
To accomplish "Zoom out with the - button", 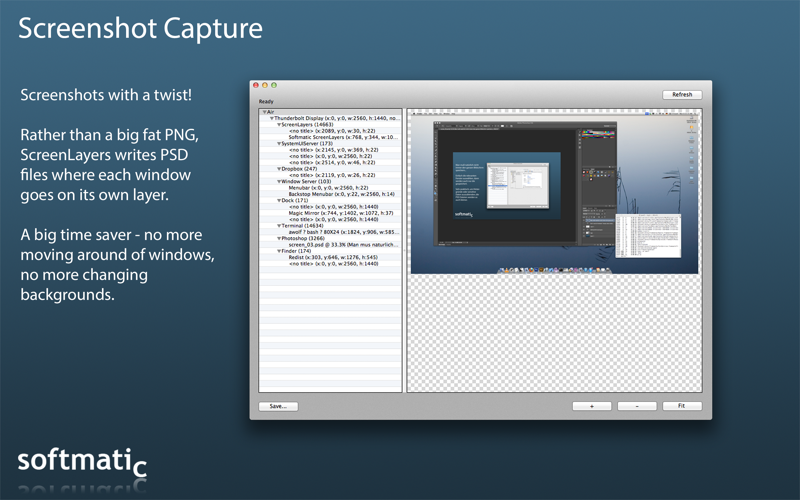I will [x=637, y=406].
